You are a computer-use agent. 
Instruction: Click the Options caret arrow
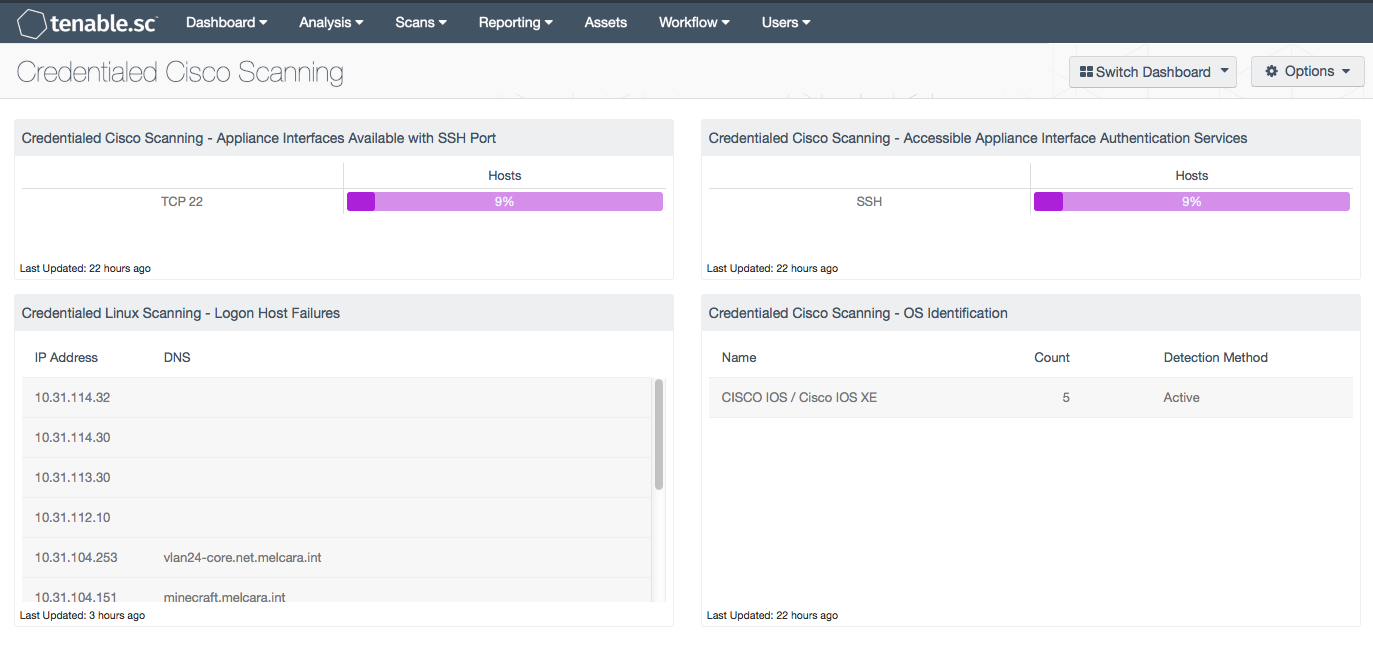pyautogui.click(x=1346, y=72)
